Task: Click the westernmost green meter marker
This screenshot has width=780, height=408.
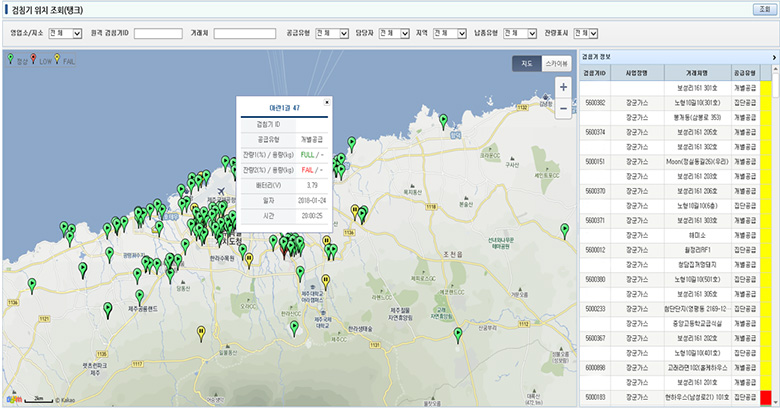Action: (x=31, y=286)
